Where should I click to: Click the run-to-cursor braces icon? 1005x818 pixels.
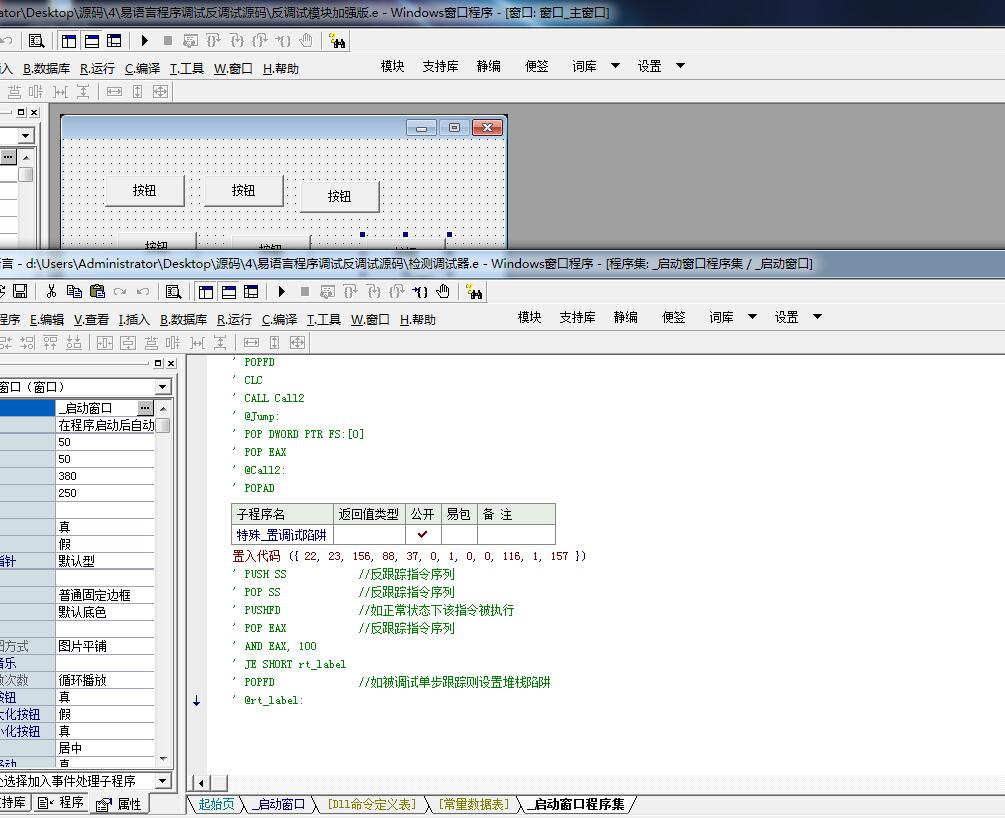click(x=420, y=292)
